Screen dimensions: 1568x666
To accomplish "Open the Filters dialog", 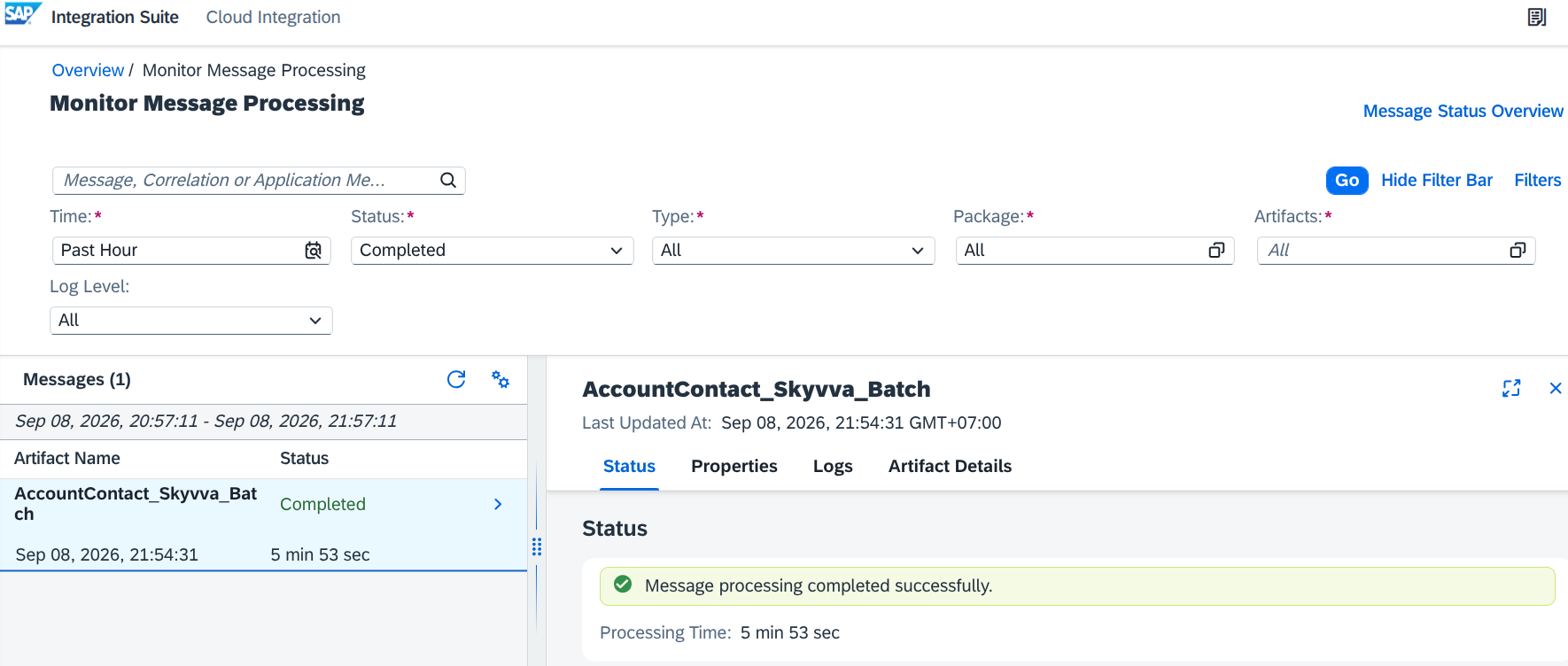I will [x=1538, y=180].
